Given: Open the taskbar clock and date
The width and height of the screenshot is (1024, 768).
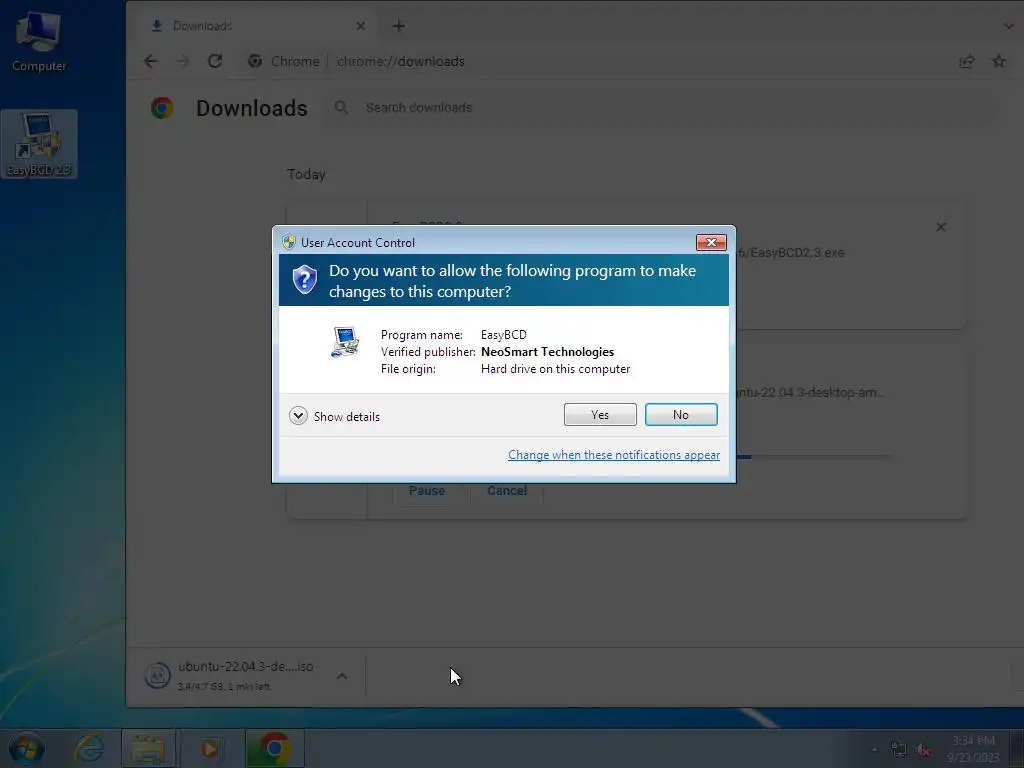Looking at the screenshot, I should (973, 749).
